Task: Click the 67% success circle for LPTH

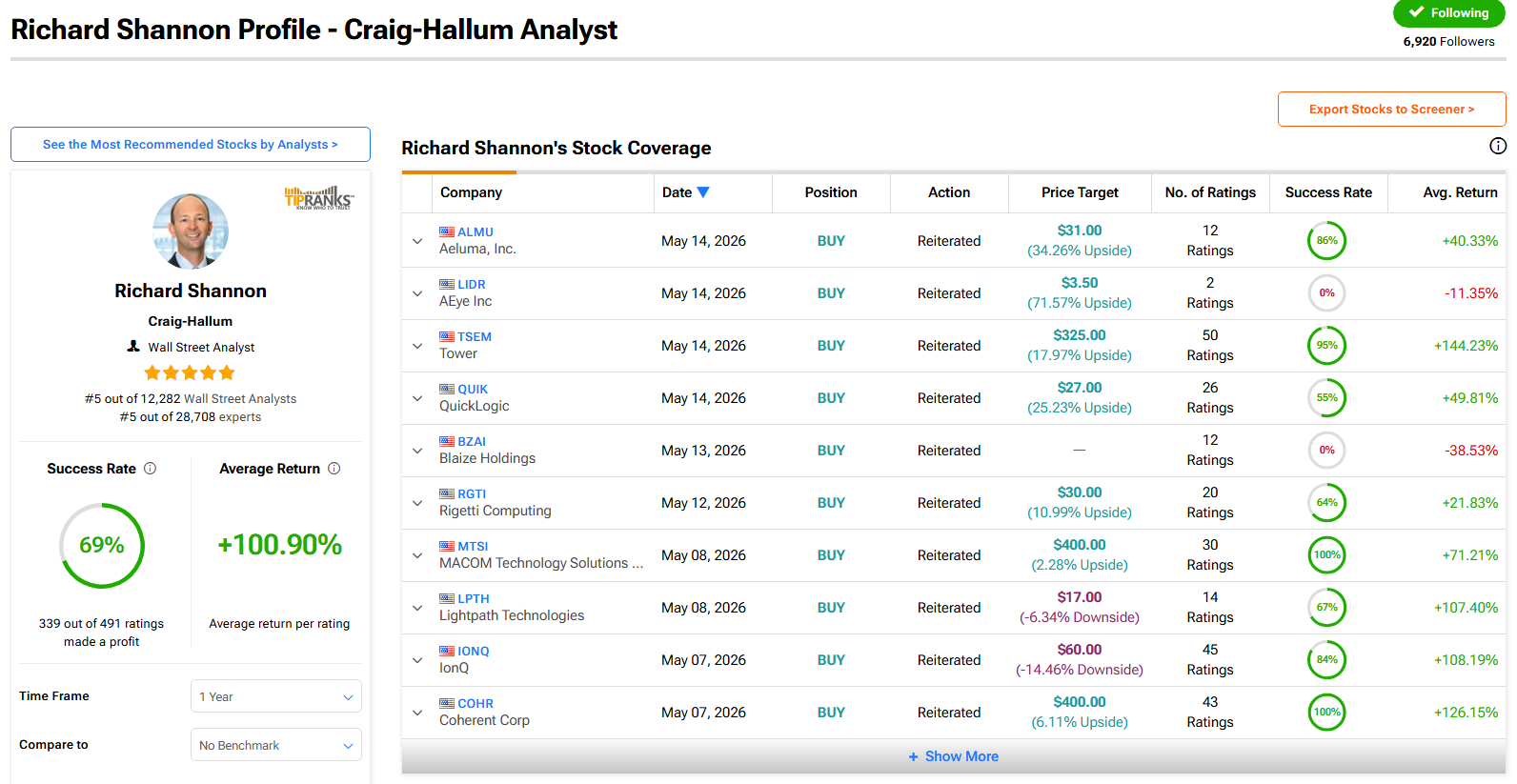Action: click(1326, 608)
